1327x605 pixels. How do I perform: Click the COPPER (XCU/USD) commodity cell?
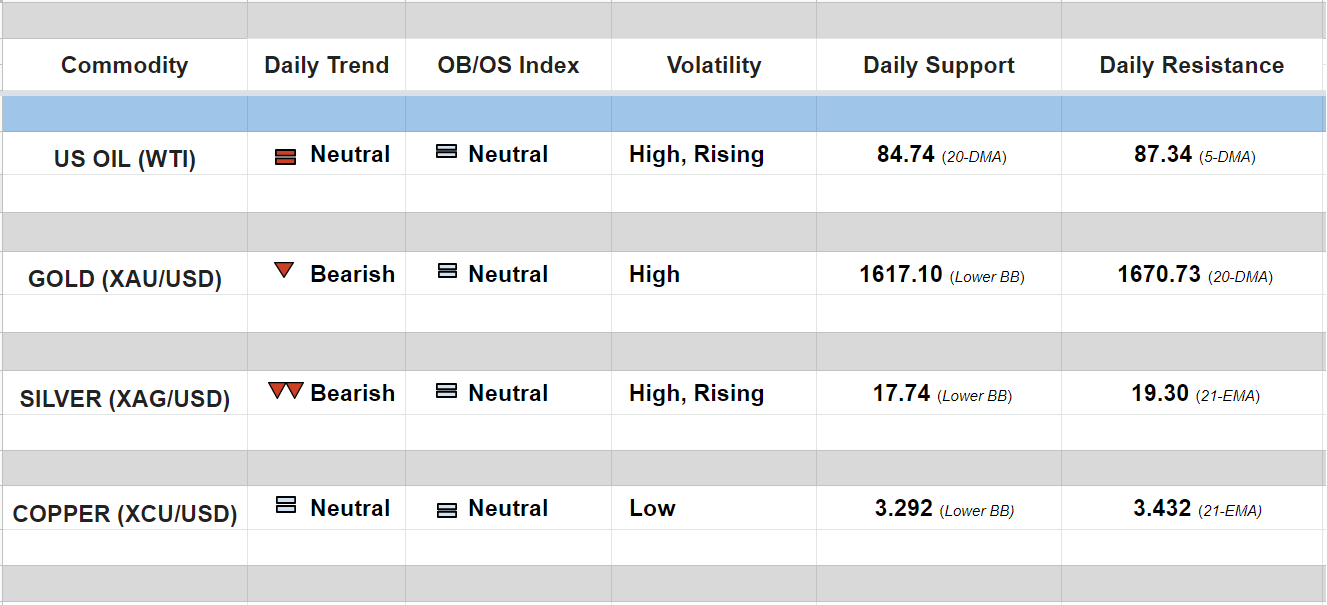point(124,514)
